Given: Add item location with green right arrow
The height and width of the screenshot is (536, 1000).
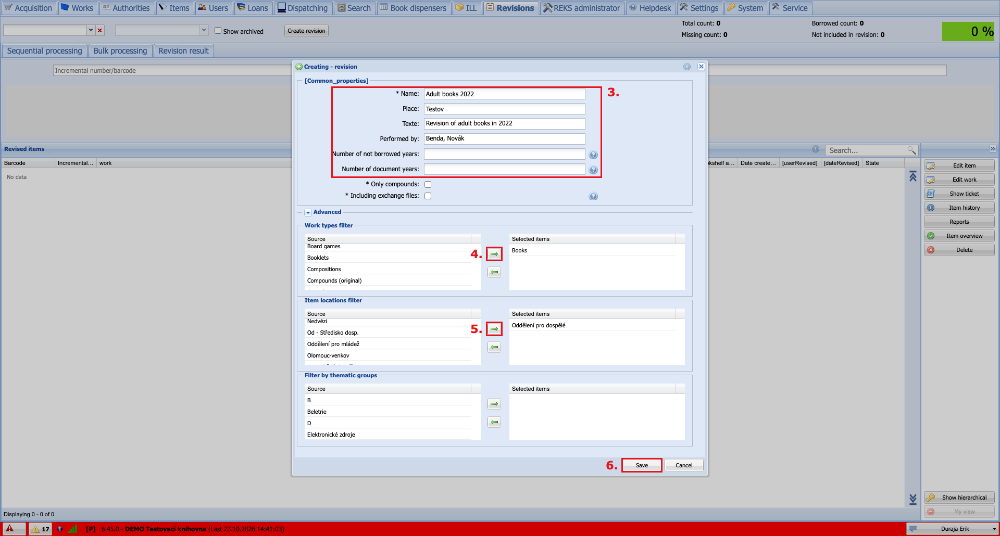Looking at the screenshot, I should [494, 329].
